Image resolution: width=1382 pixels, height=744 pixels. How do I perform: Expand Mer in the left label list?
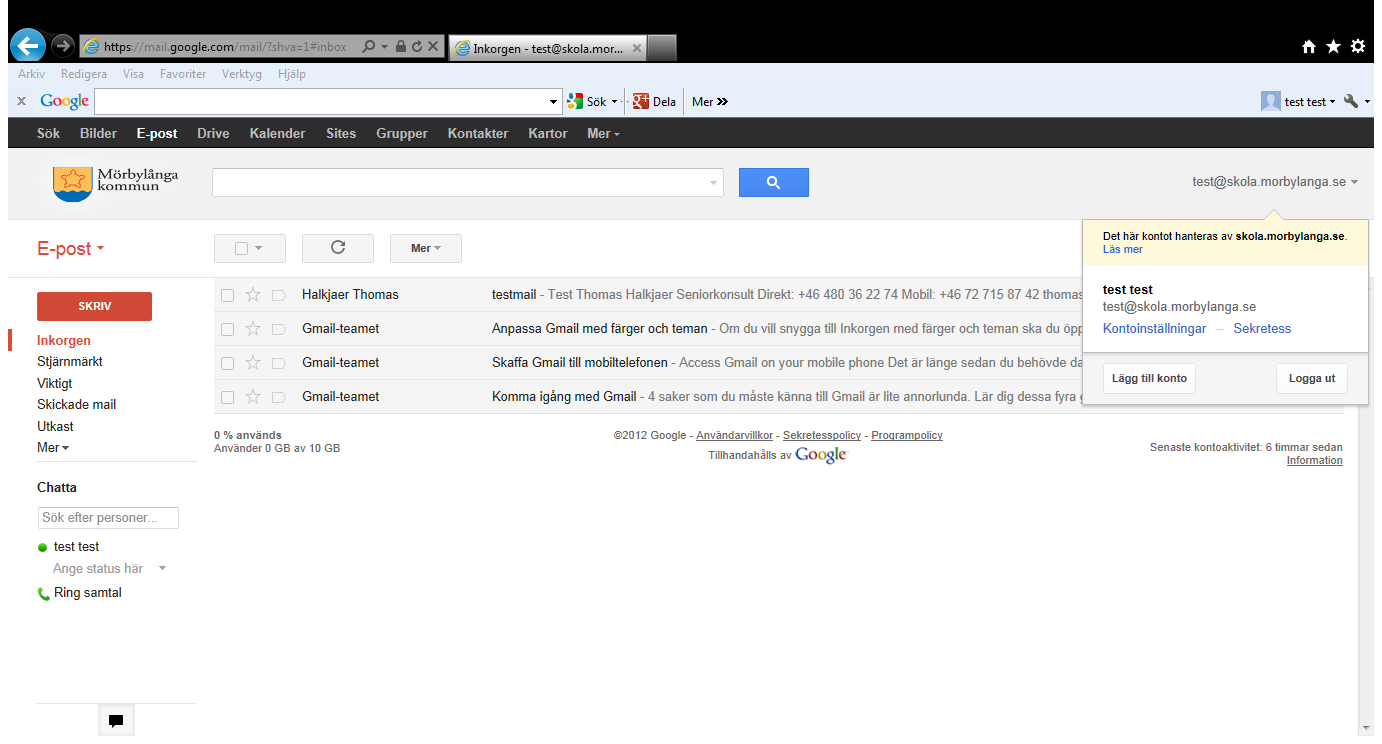point(53,448)
